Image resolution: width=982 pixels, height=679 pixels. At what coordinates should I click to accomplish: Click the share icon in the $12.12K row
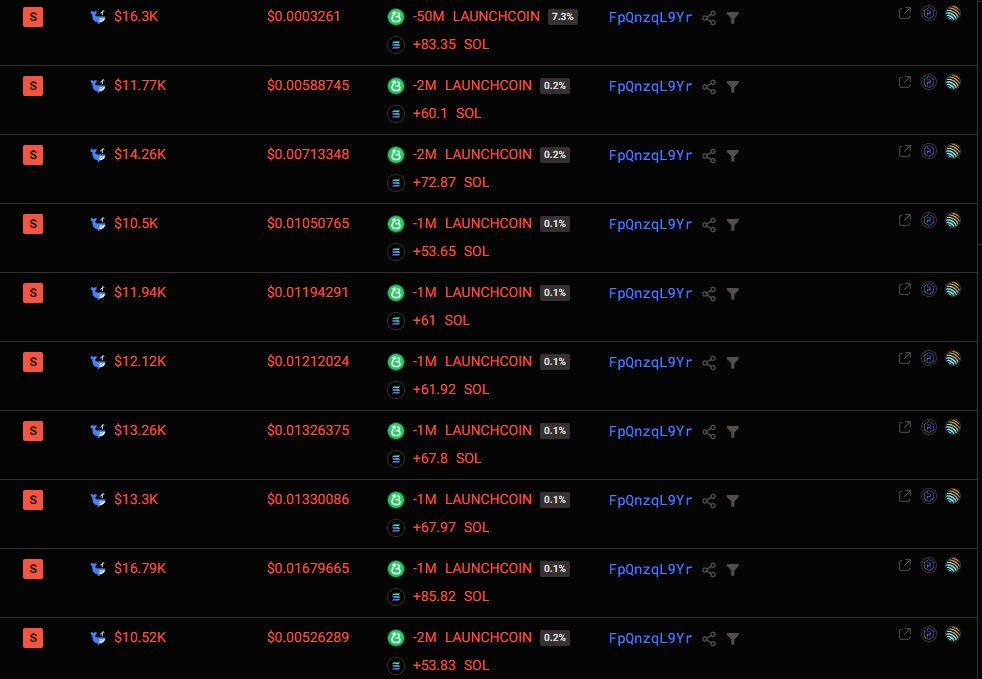[709, 362]
